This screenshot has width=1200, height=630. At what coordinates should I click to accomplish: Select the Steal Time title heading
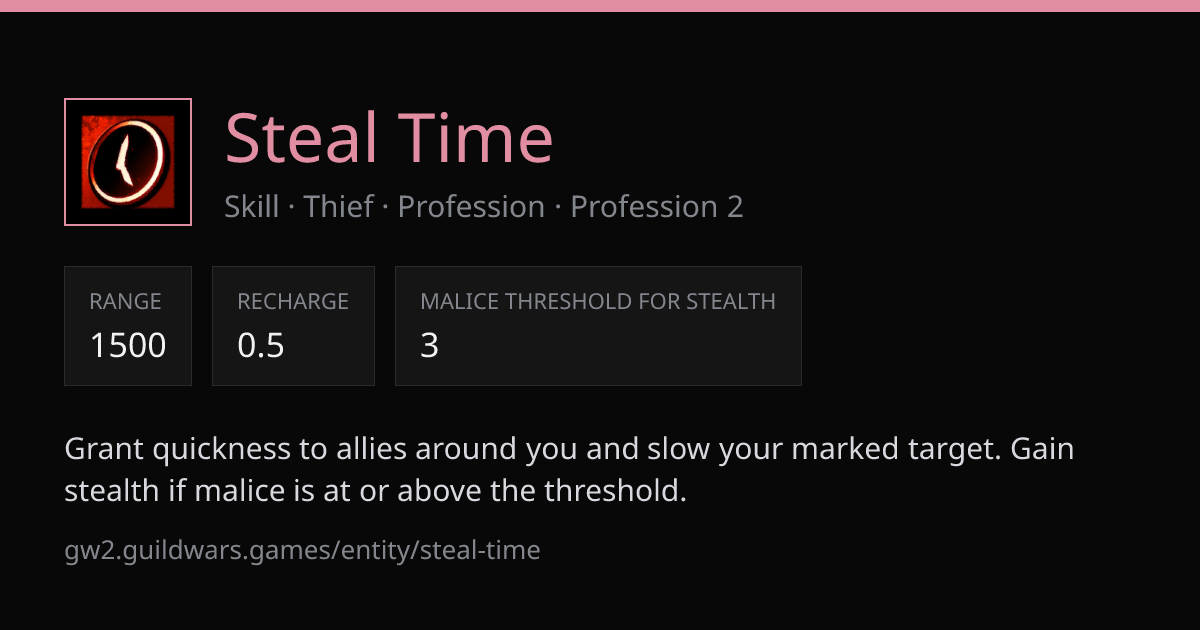[389, 138]
